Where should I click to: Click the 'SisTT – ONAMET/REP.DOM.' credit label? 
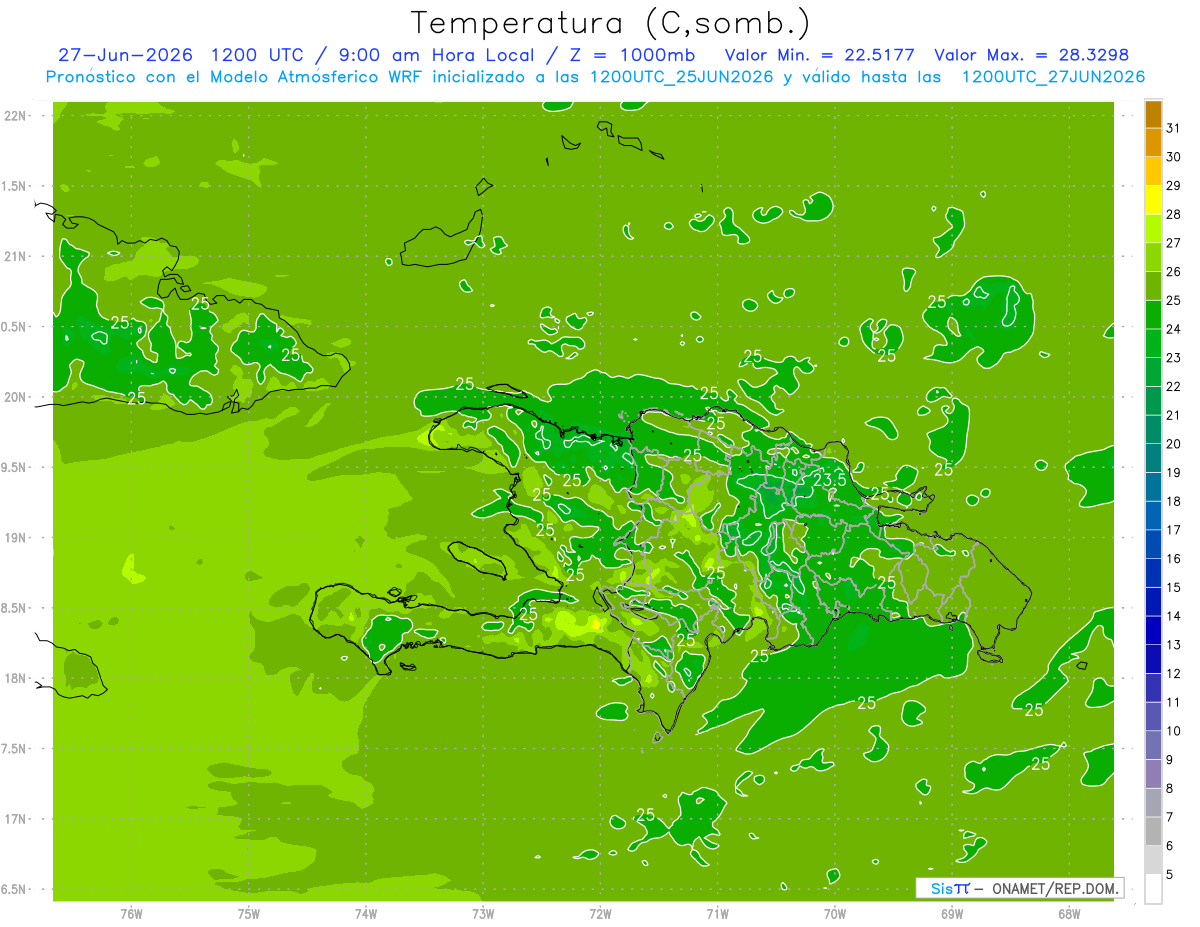(x=1019, y=888)
